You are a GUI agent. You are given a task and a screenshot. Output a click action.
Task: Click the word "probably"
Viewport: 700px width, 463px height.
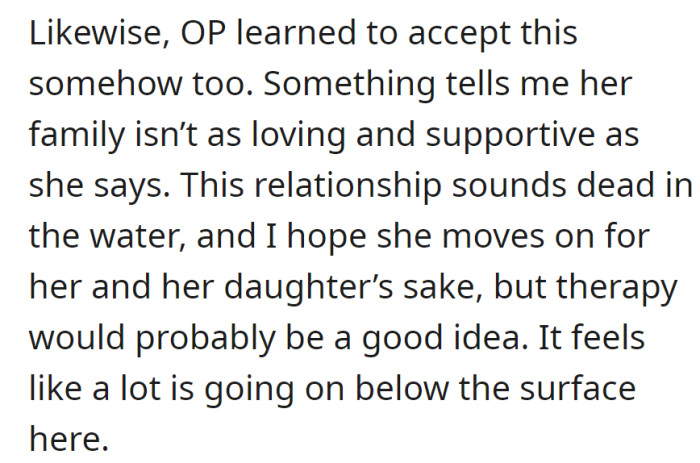pos(210,338)
